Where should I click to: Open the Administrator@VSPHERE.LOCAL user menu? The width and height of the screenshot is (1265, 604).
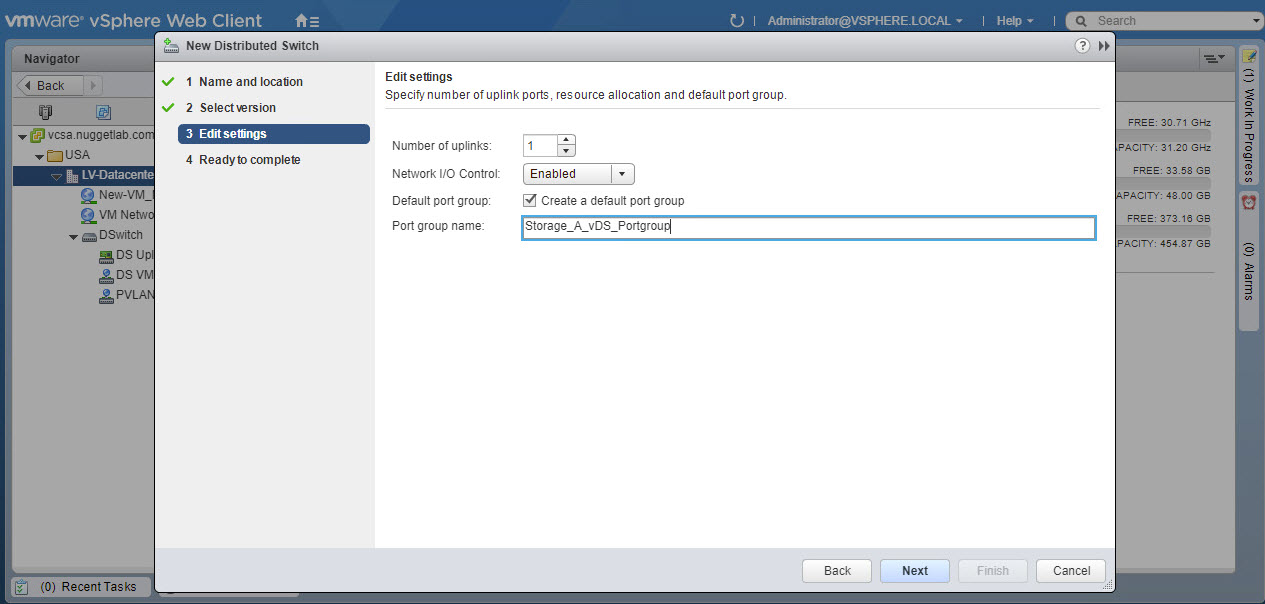[865, 21]
